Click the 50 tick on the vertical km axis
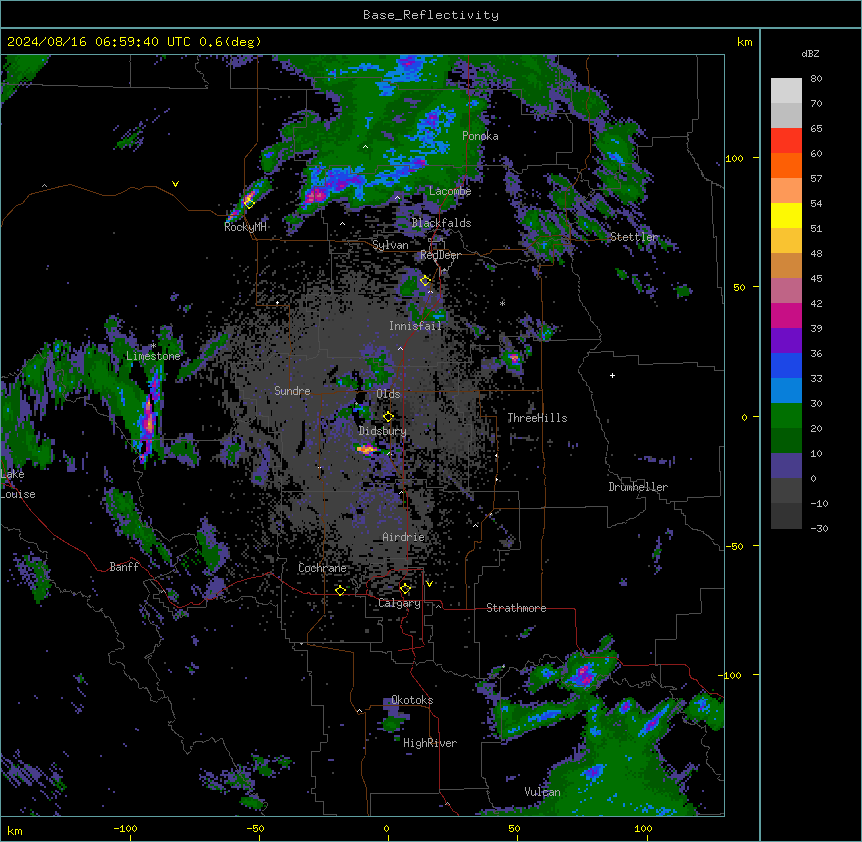862x842 pixels. click(x=739, y=287)
